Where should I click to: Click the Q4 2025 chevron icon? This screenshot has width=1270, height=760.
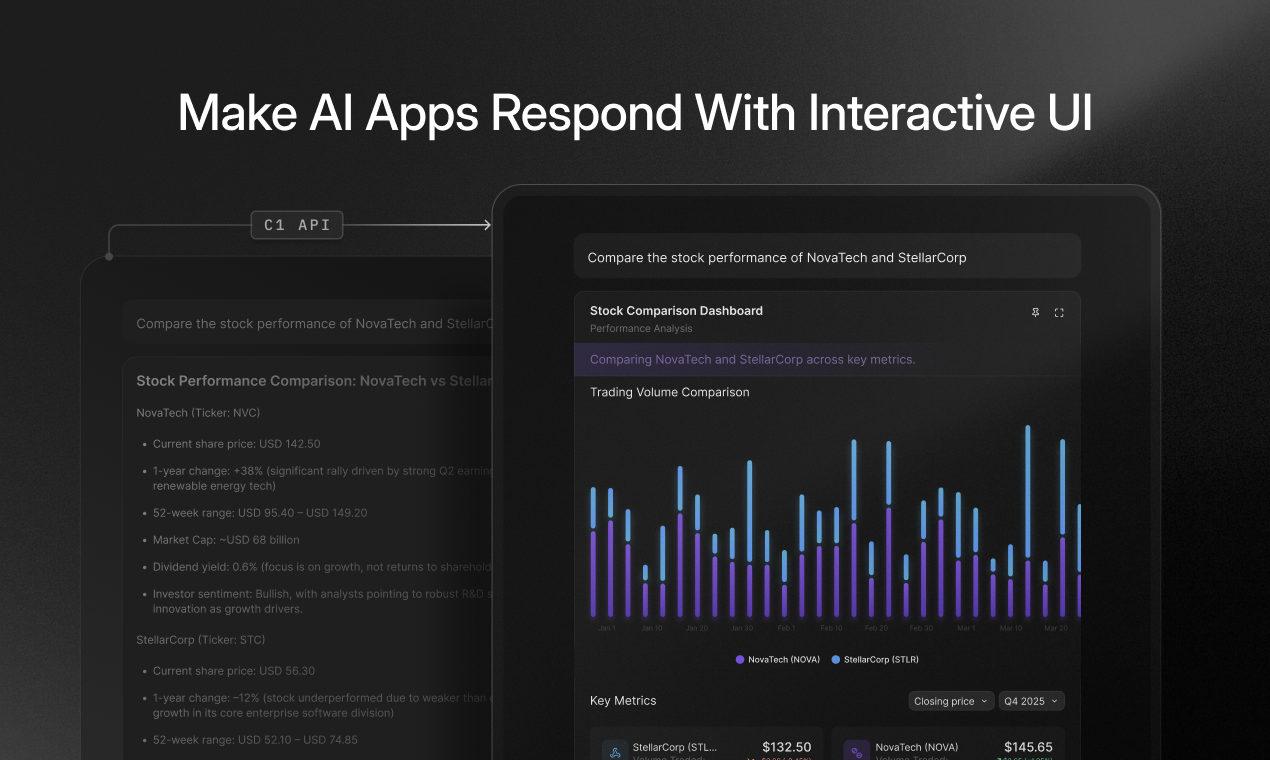[1055, 701]
